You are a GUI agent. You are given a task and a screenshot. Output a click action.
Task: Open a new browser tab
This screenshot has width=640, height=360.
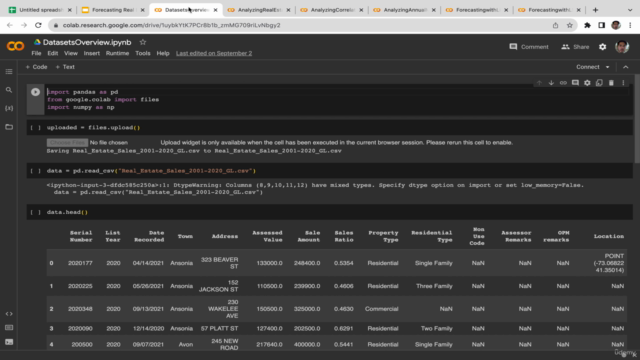click(596, 10)
